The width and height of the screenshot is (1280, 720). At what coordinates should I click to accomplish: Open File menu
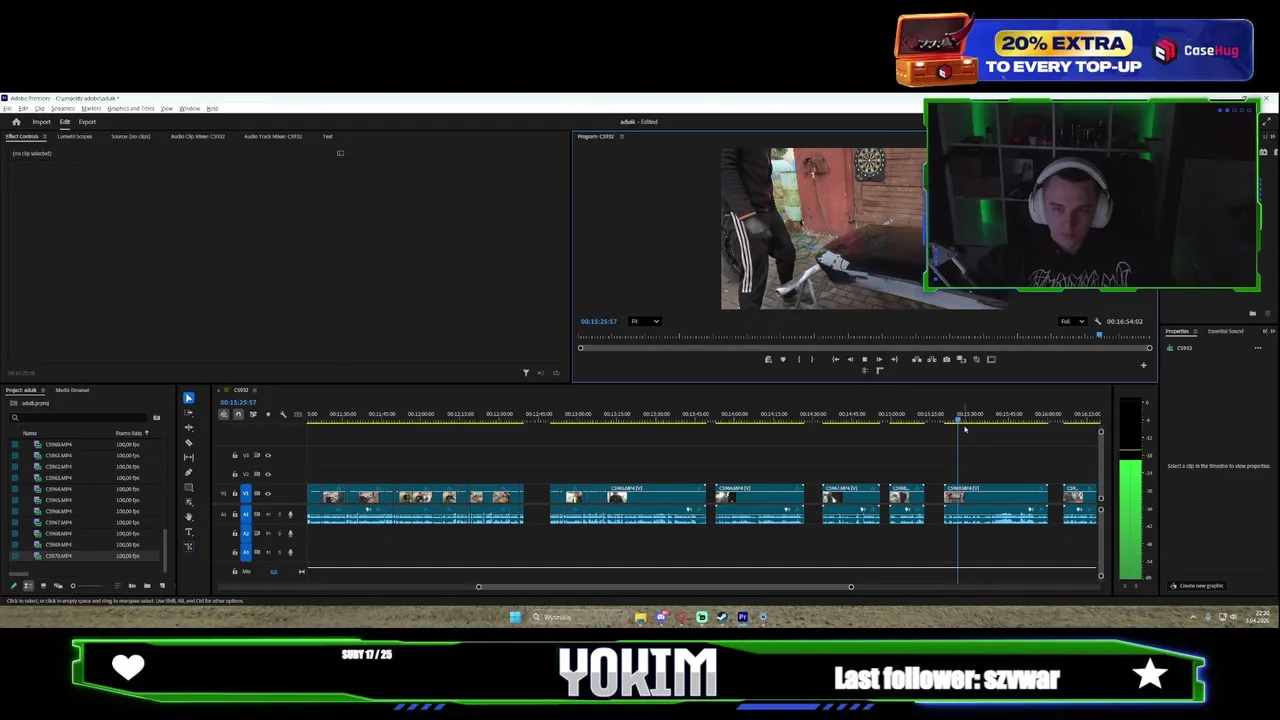7,108
